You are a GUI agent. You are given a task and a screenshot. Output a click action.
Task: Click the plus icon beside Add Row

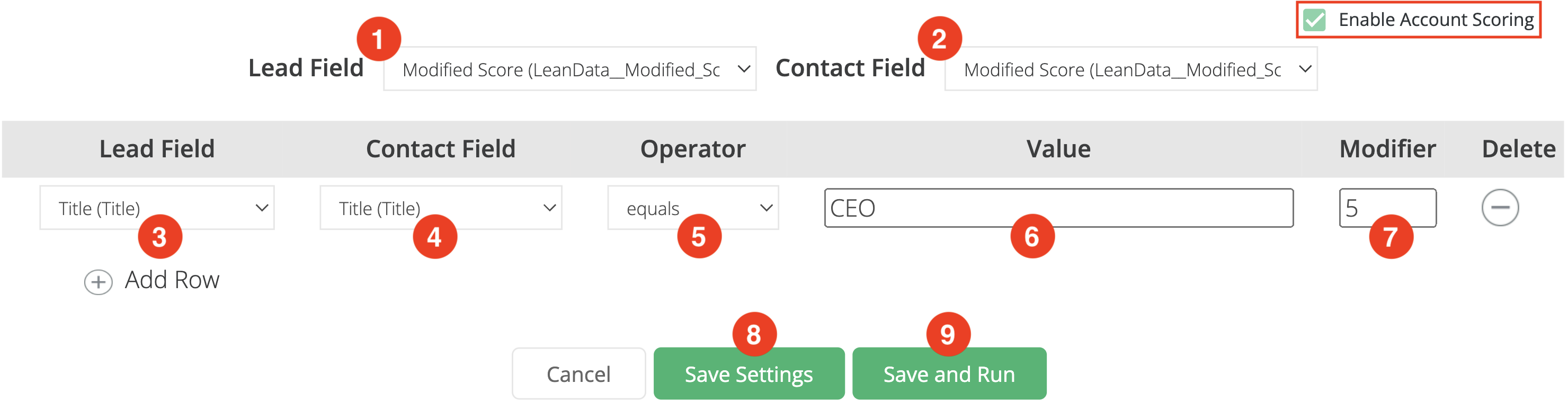click(98, 282)
